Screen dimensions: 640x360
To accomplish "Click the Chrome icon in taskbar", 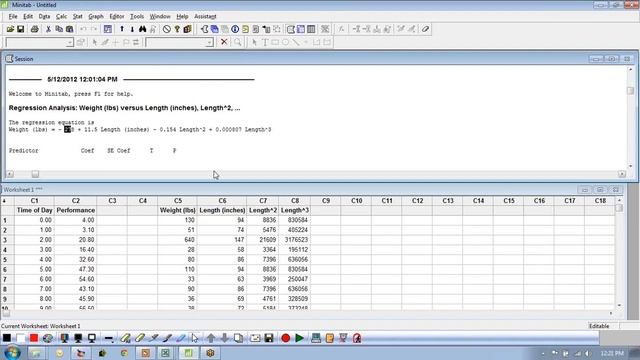I will click(x=124, y=353).
